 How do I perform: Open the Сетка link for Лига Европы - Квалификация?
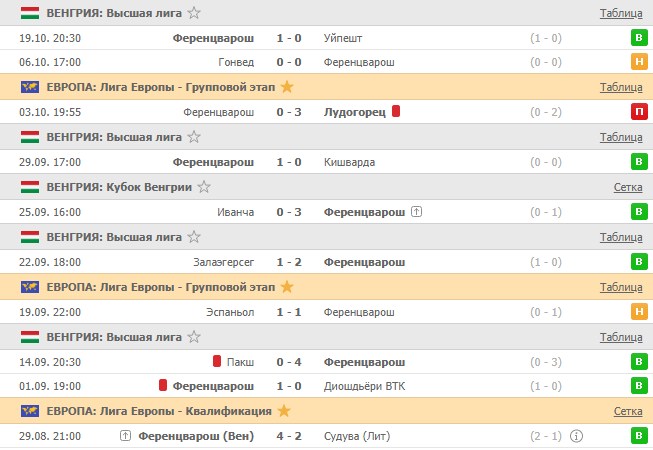628,411
